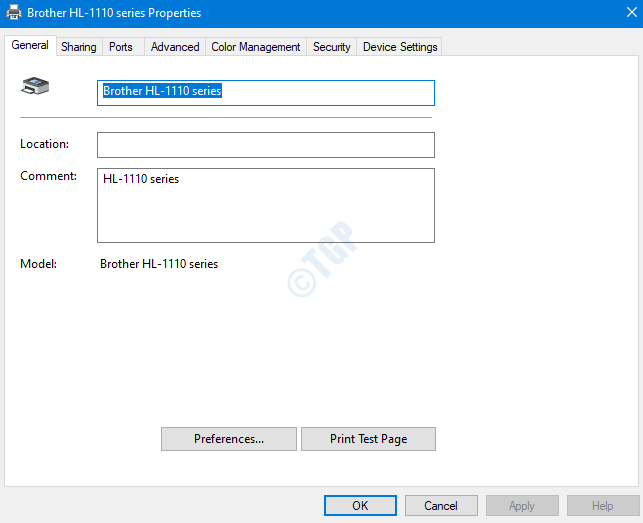The image size is (643, 523).
Task: Click into the Location text field
Action: (266, 145)
